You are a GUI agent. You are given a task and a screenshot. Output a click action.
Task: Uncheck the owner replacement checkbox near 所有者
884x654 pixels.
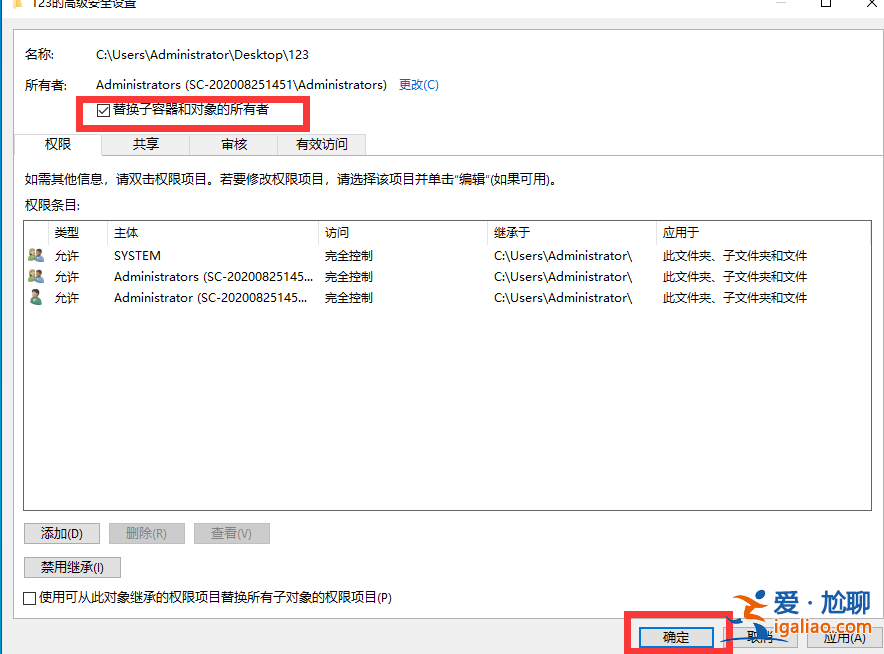(x=103, y=110)
